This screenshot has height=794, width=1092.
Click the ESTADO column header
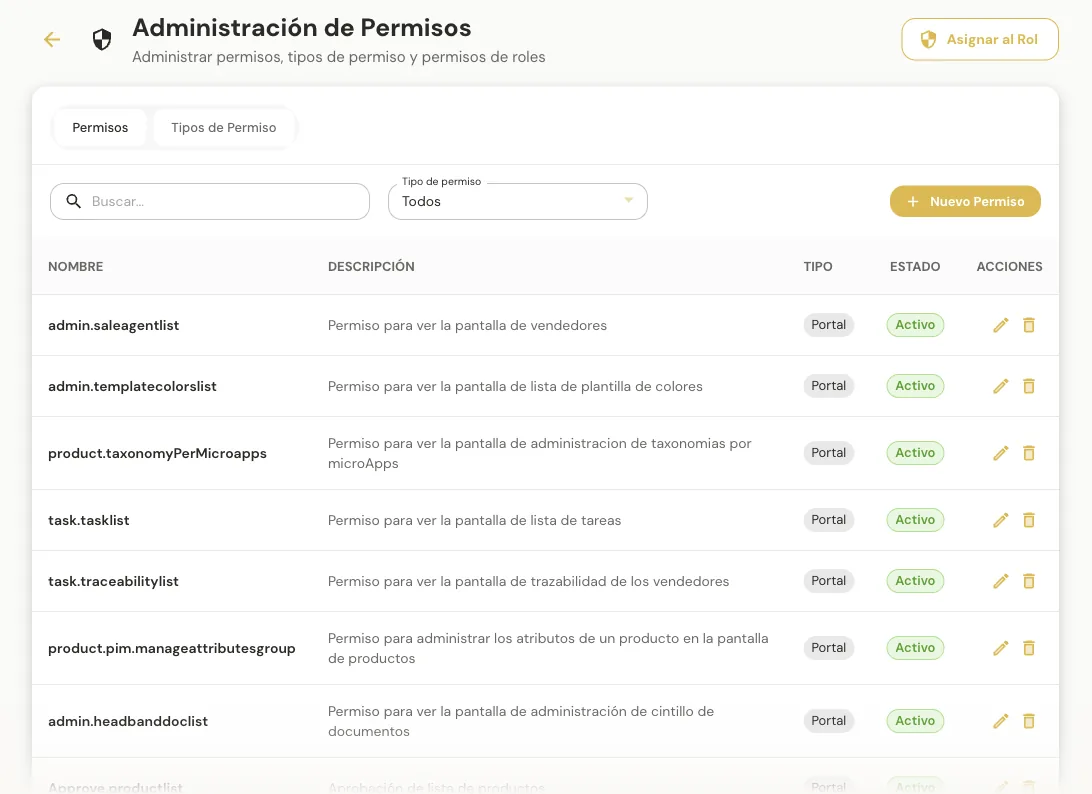click(x=915, y=267)
